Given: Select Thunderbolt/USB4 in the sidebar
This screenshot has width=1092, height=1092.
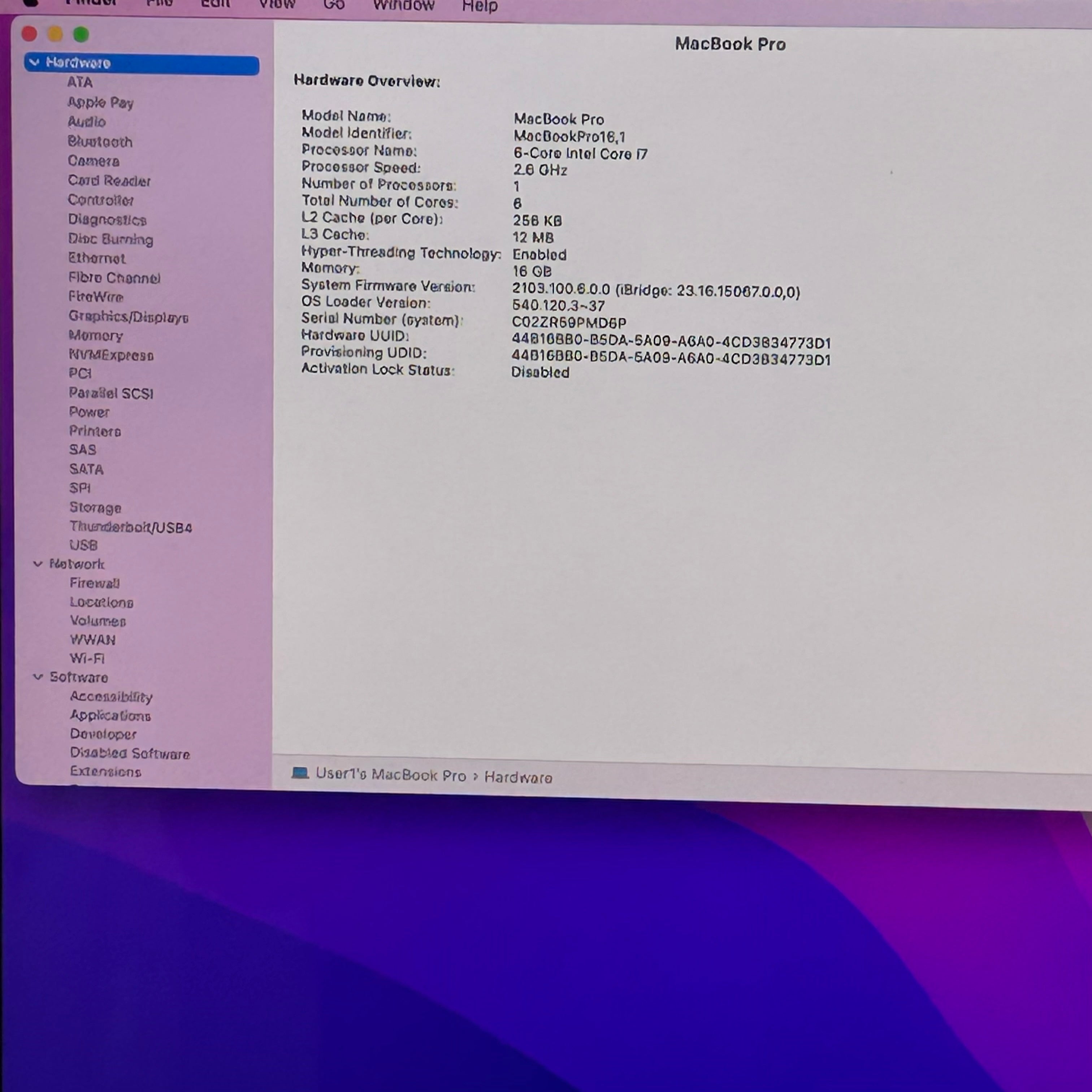Looking at the screenshot, I should click(x=131, y=527).
